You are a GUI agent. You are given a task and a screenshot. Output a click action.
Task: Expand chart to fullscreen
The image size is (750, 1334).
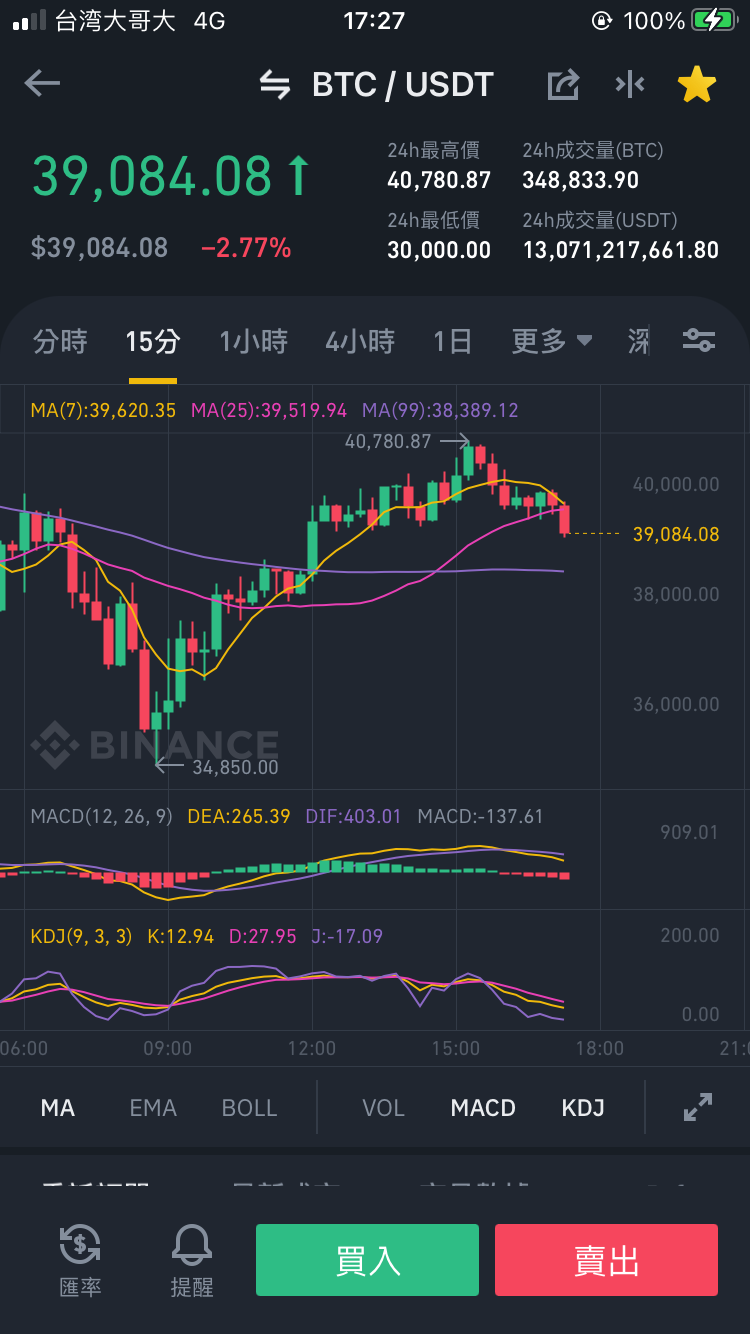click(x=697, y=1107)
